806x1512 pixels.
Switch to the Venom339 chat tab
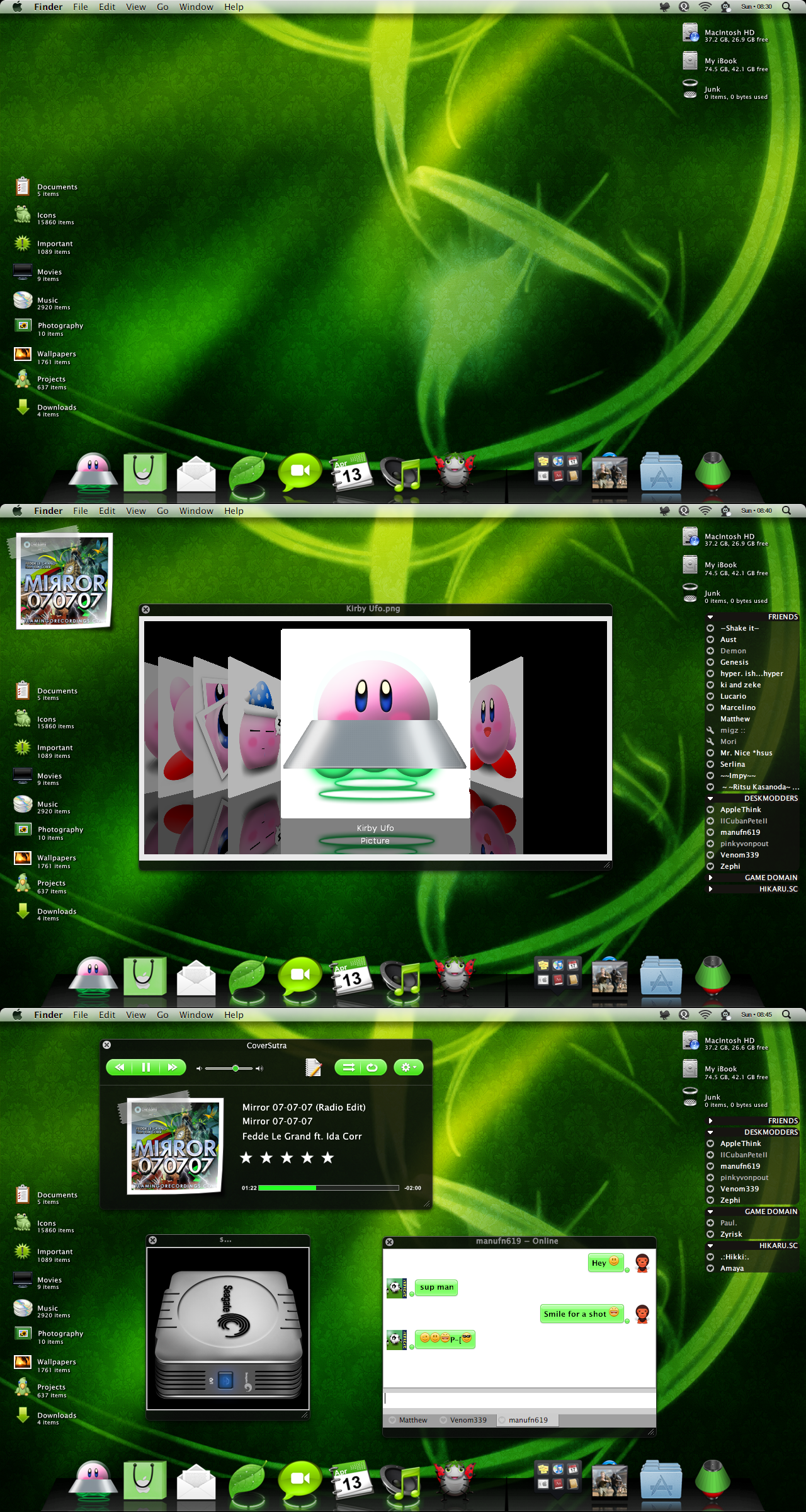463,1420
